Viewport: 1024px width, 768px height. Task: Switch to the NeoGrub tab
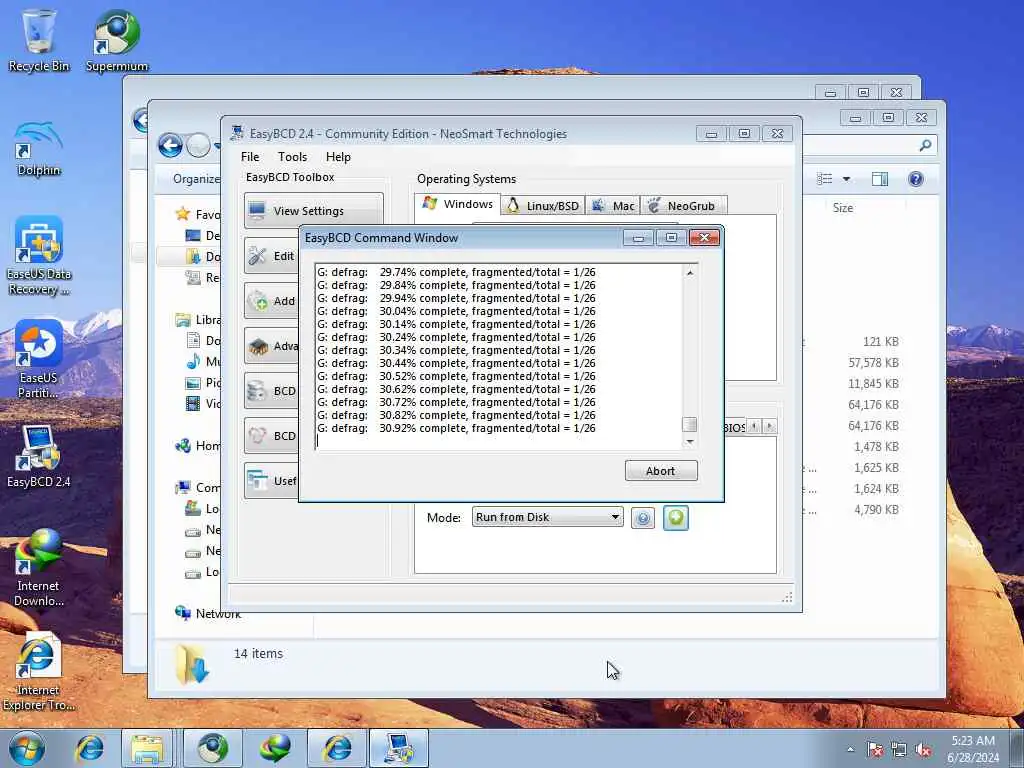(683, 206)
